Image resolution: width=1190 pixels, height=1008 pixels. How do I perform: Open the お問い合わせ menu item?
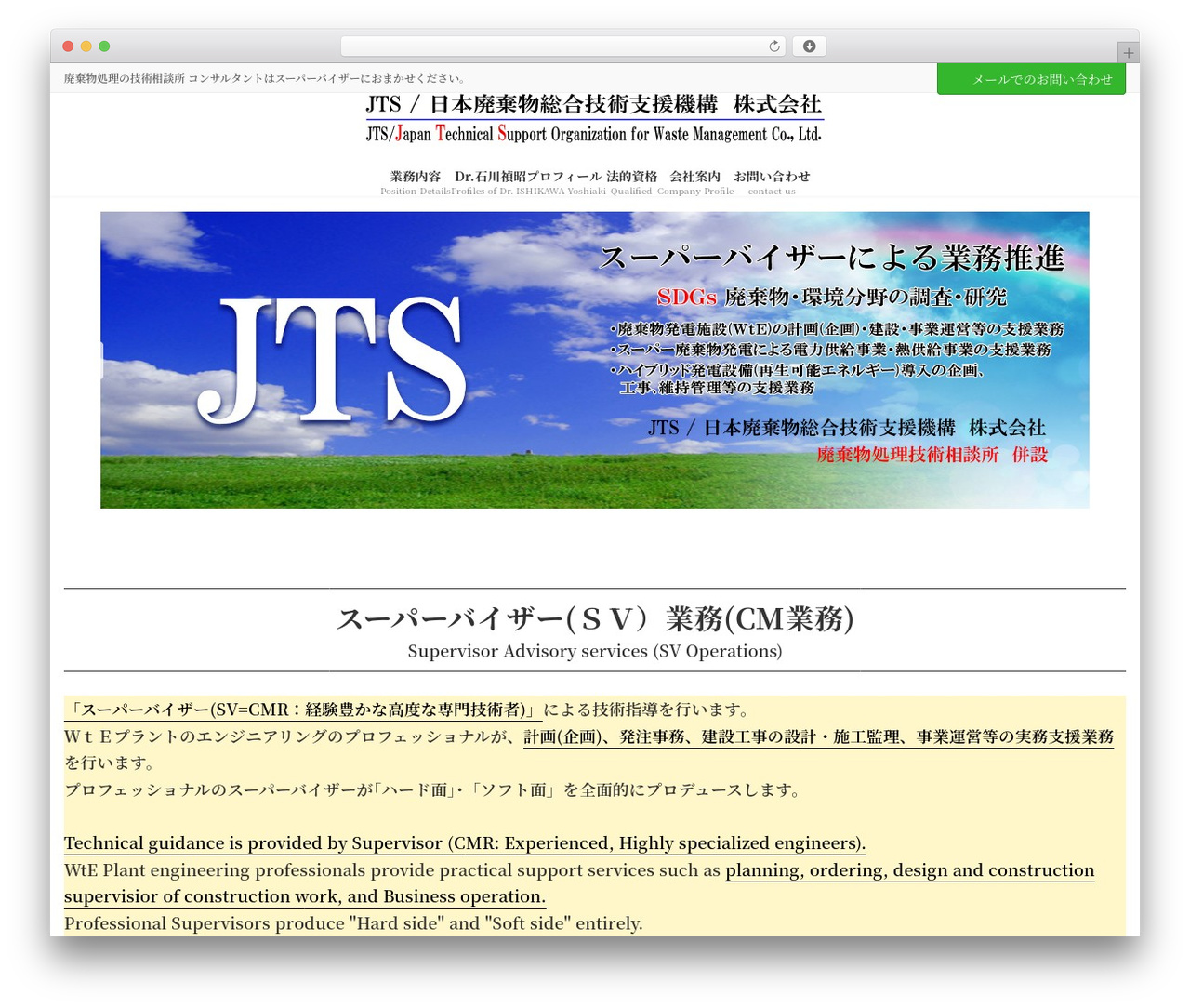772,182
